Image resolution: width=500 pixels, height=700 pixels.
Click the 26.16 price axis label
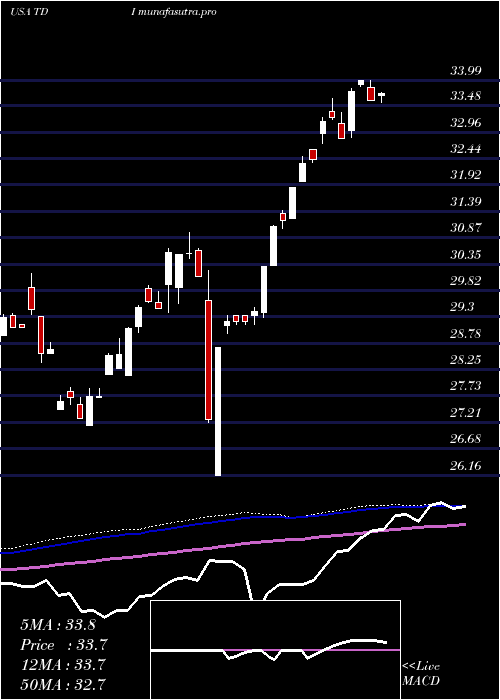tap(466, 466)
